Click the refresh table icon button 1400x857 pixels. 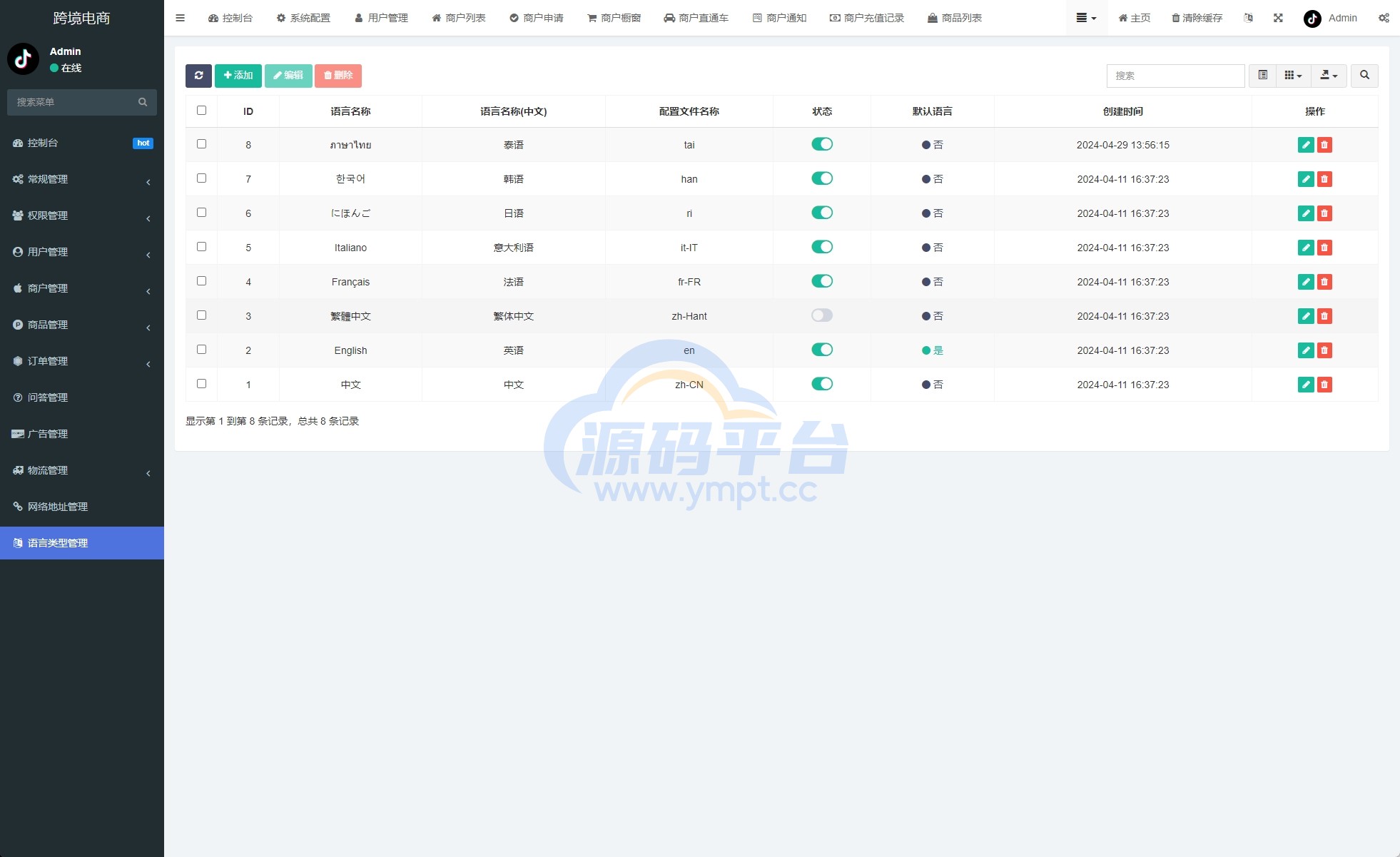pyautogui.click(x=198, y=76)
